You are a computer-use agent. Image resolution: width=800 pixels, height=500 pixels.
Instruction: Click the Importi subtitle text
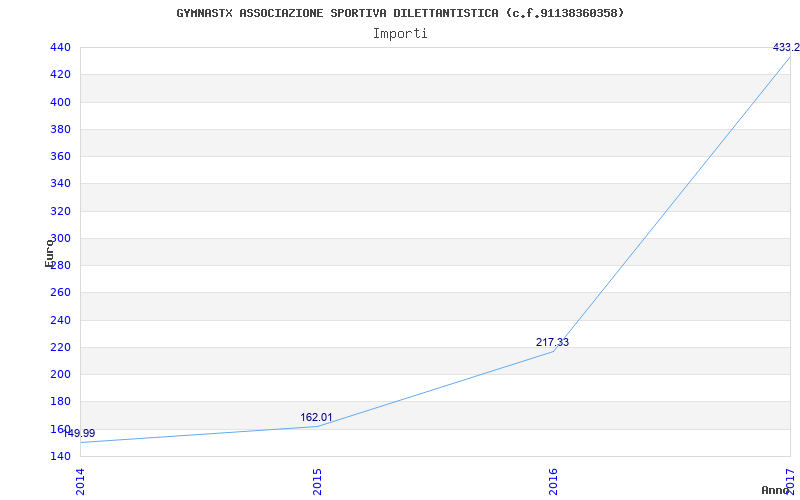click(400, 34)
